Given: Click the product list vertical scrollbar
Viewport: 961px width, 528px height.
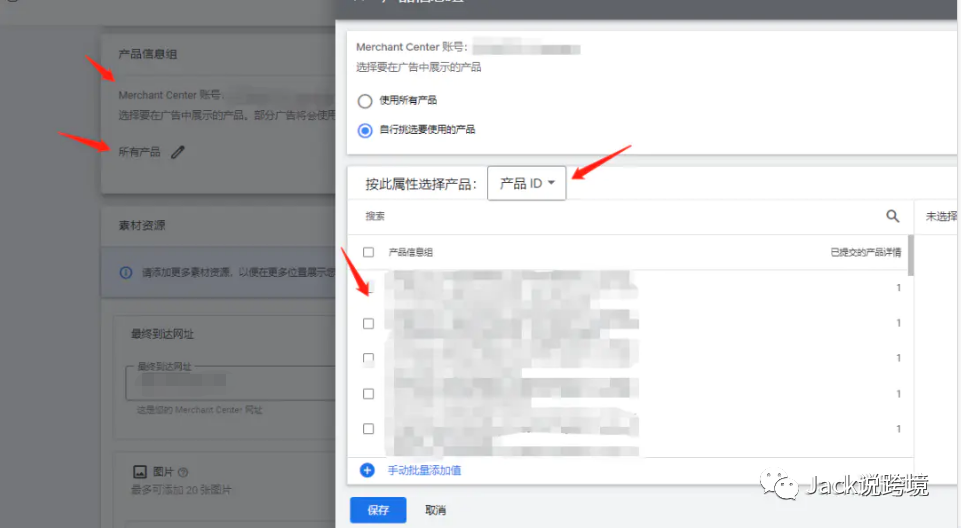Looking at the screenshot, I should [910, 256].
